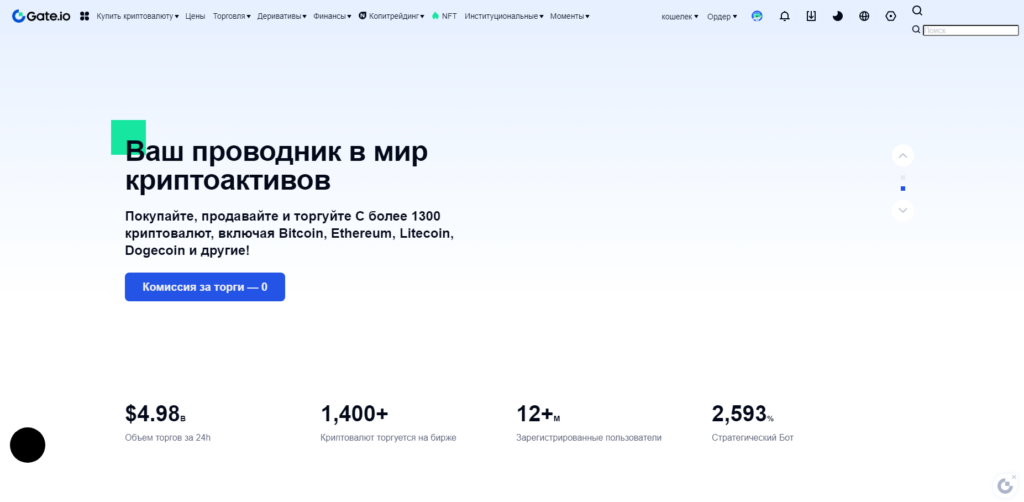This screenshot has width=1024, height=502.
Task: Expand the Торговля dropdown menu
Action: [232, 16]
